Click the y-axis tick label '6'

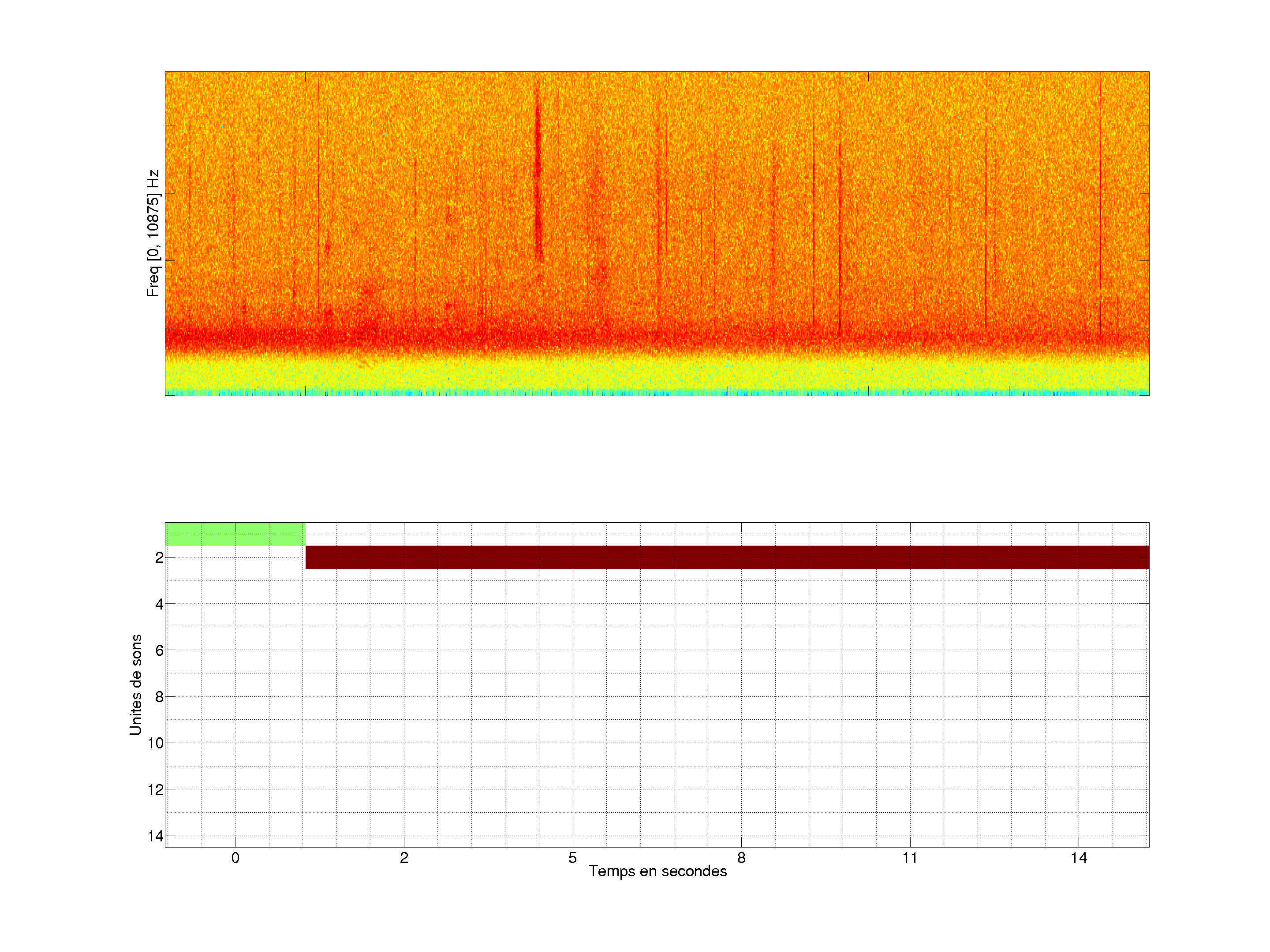(x=159, y=650)
